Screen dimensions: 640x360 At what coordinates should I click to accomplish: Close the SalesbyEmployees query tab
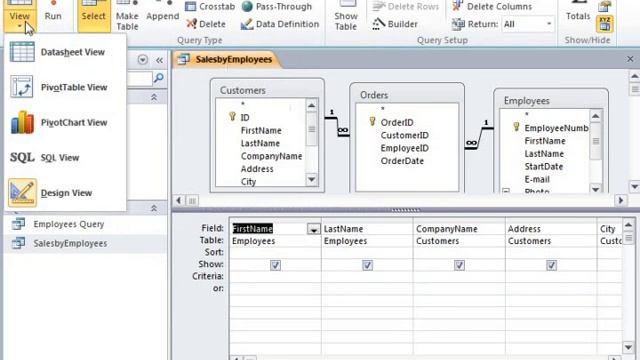tap(630, 59)
